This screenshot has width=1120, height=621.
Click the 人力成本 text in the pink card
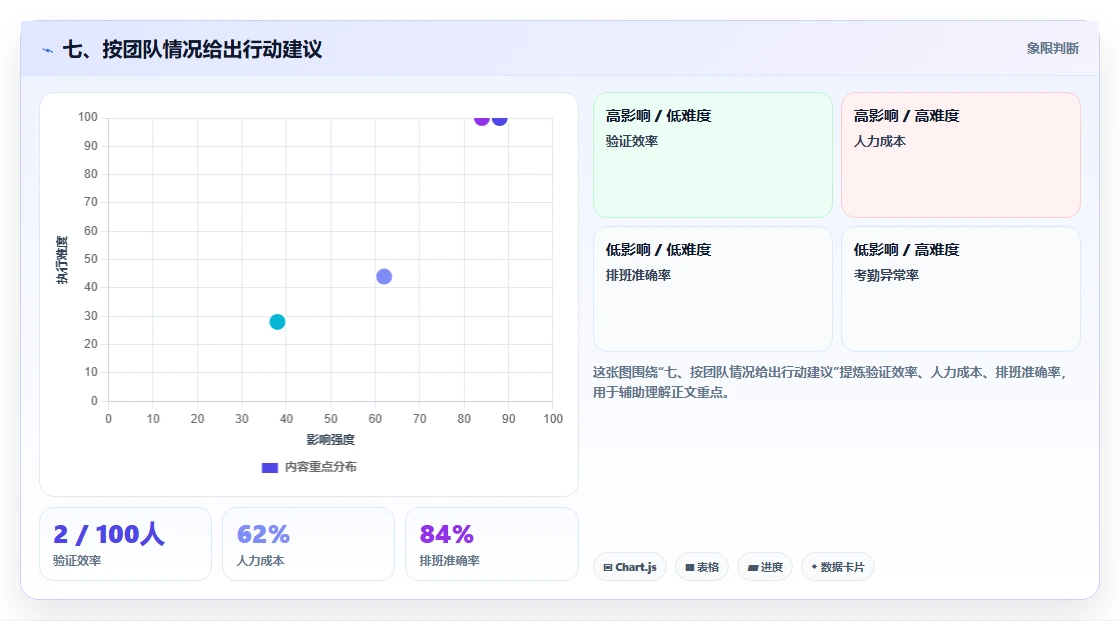[879, 141]
